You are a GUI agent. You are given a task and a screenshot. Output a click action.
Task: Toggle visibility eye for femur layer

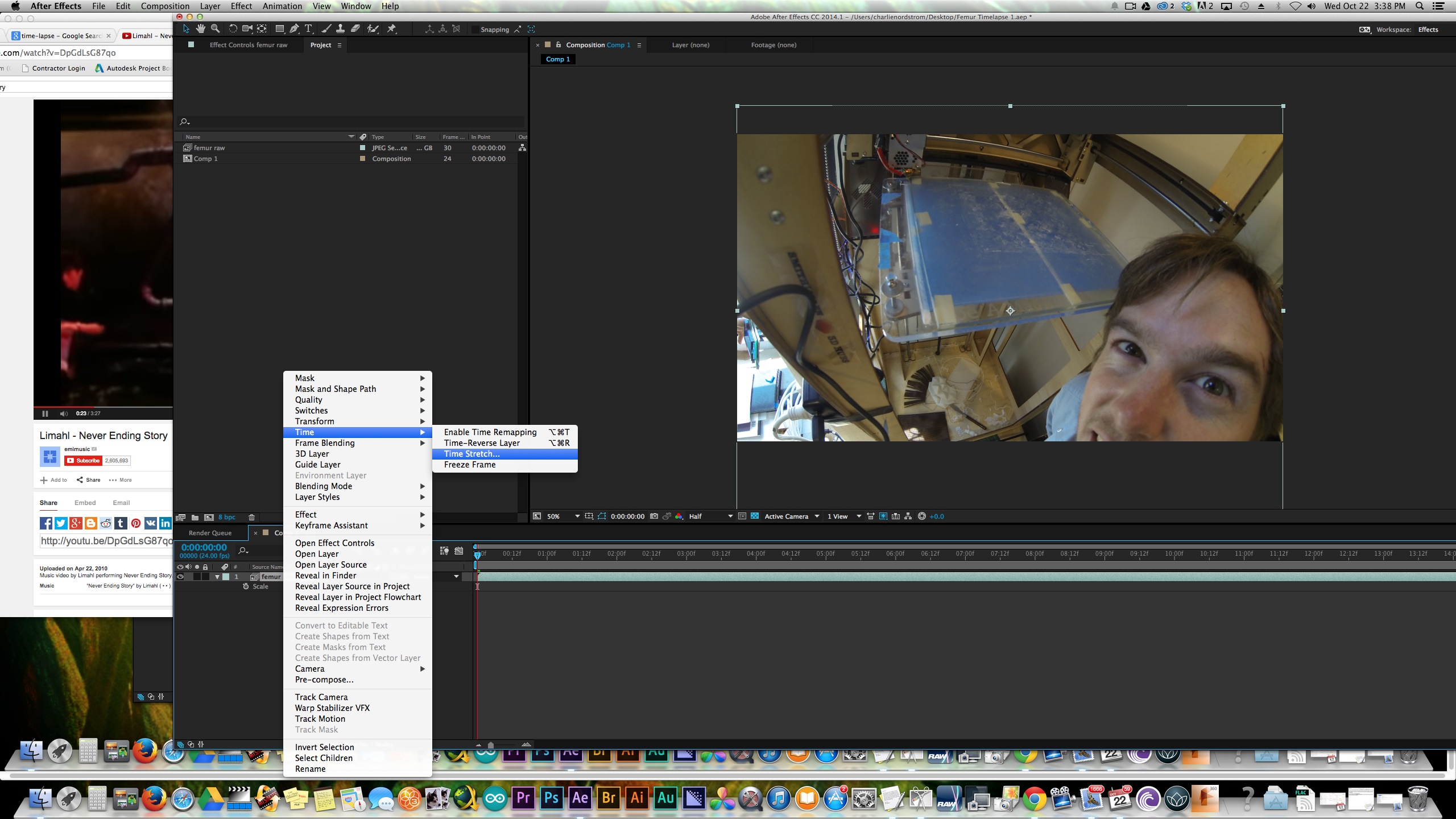point(180,577)
